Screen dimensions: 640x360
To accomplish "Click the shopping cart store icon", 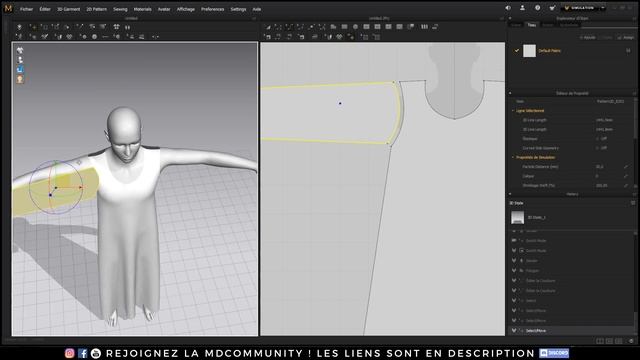I will click(552, 8).
